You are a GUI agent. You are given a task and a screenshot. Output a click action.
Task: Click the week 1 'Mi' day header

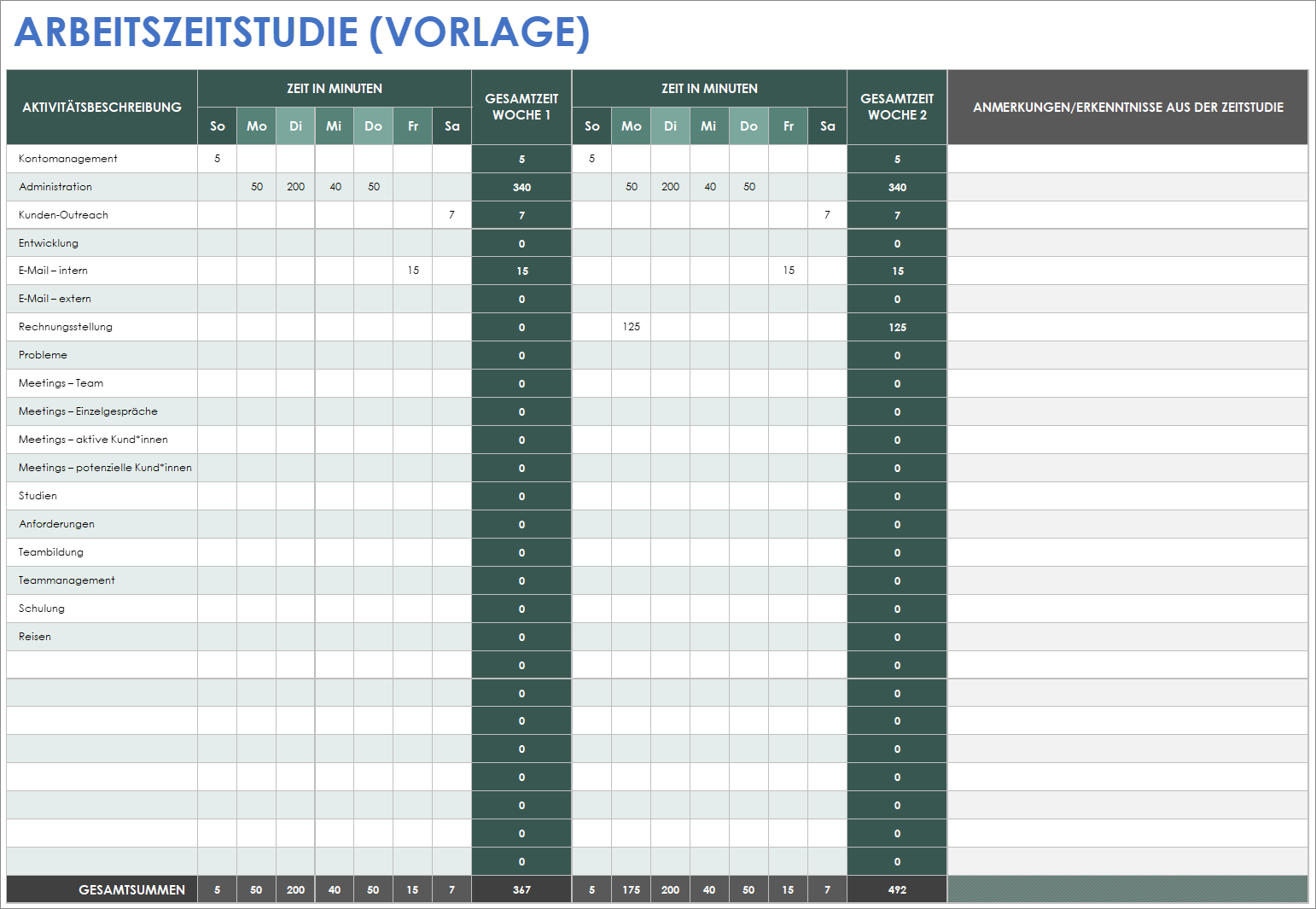point(335,126)
